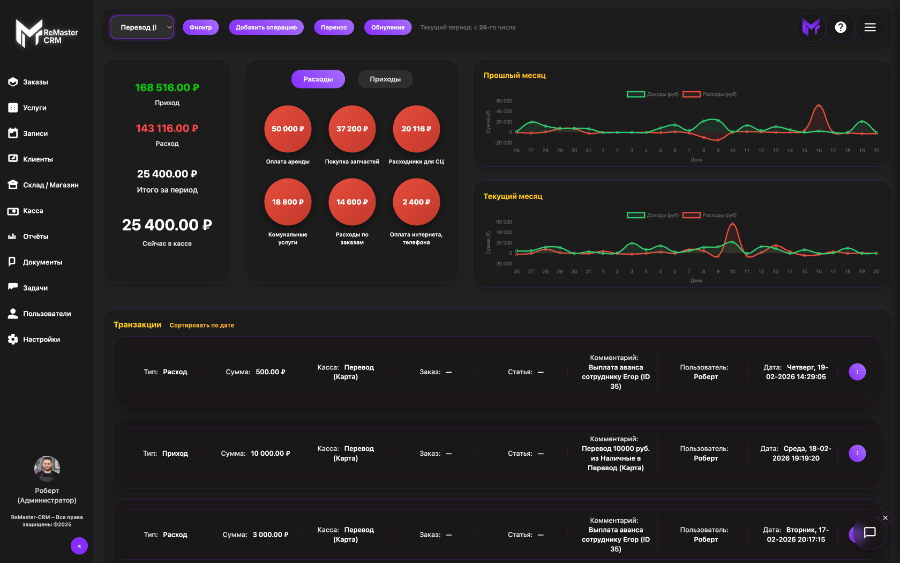
Task: Open the chat widget icon
Action: pyautogui.click(x=869, y=532)
